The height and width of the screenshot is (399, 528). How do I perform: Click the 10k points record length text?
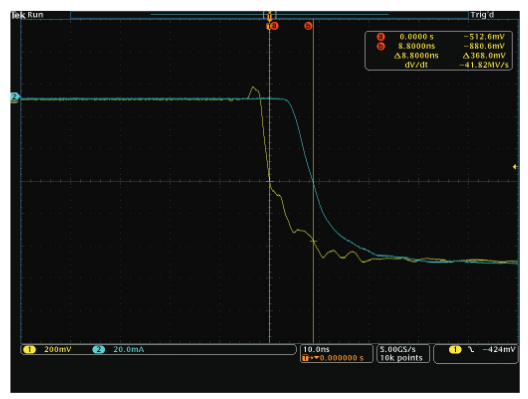click(x=401, y=358)
